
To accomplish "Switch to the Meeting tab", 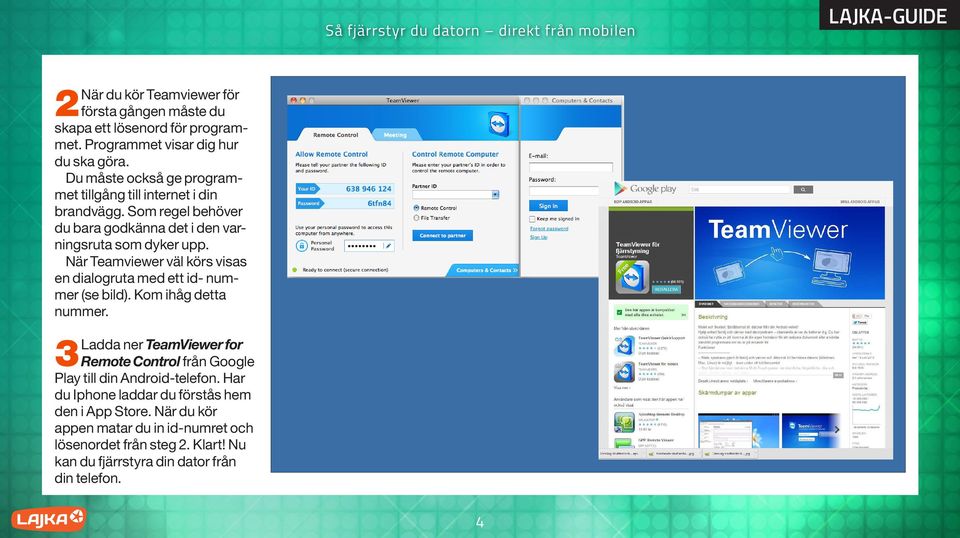I will [x=395, y=135].
